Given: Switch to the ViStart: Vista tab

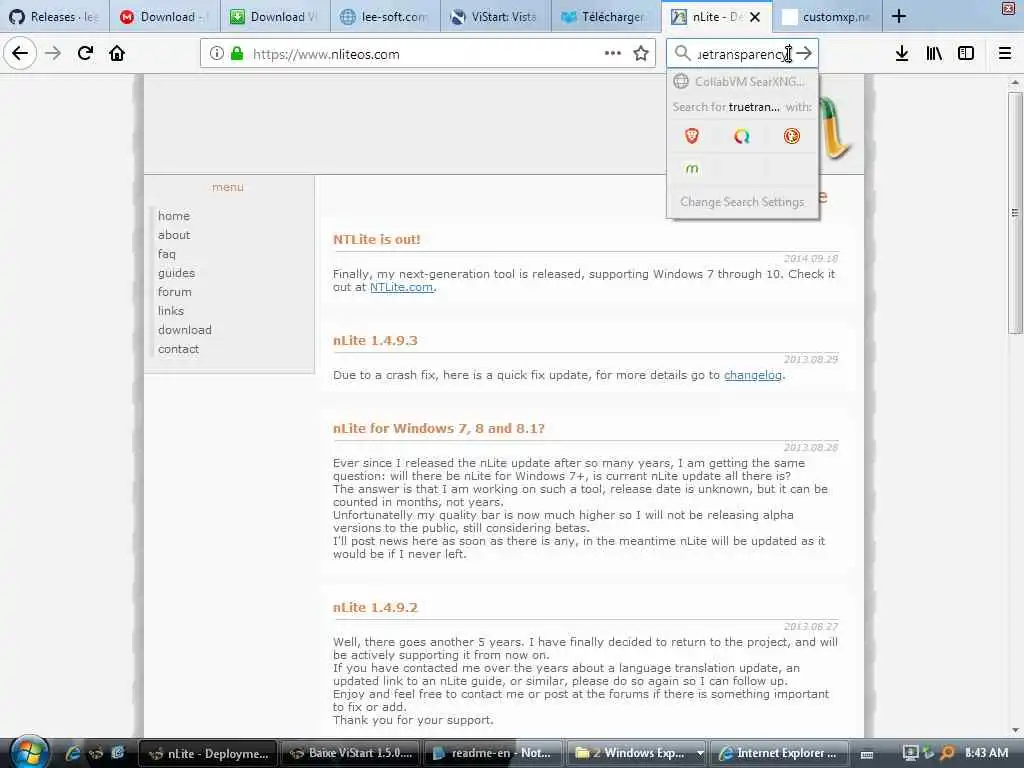Looking at the screenshot, I should pyautogui.click(x=494, y=16).
